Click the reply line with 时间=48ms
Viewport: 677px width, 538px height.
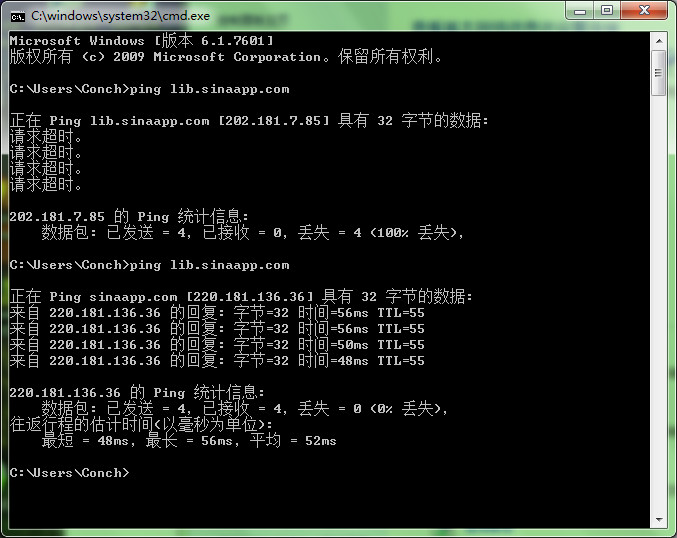pos(217,360)
